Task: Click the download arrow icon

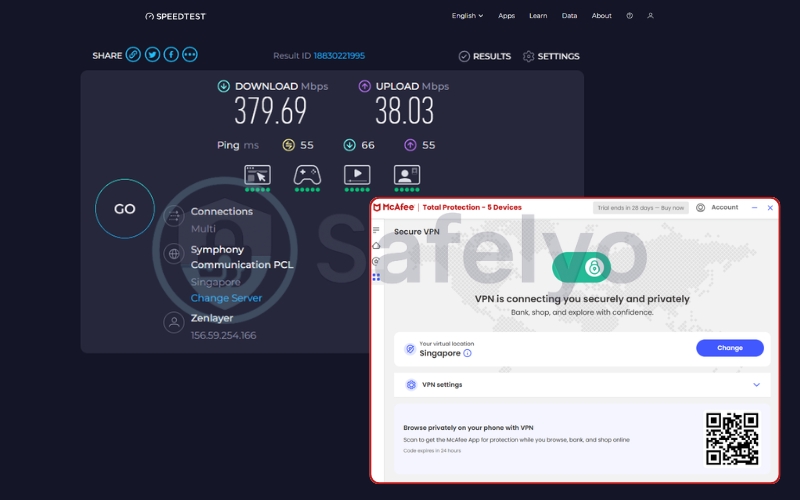Action: (223, 86)
